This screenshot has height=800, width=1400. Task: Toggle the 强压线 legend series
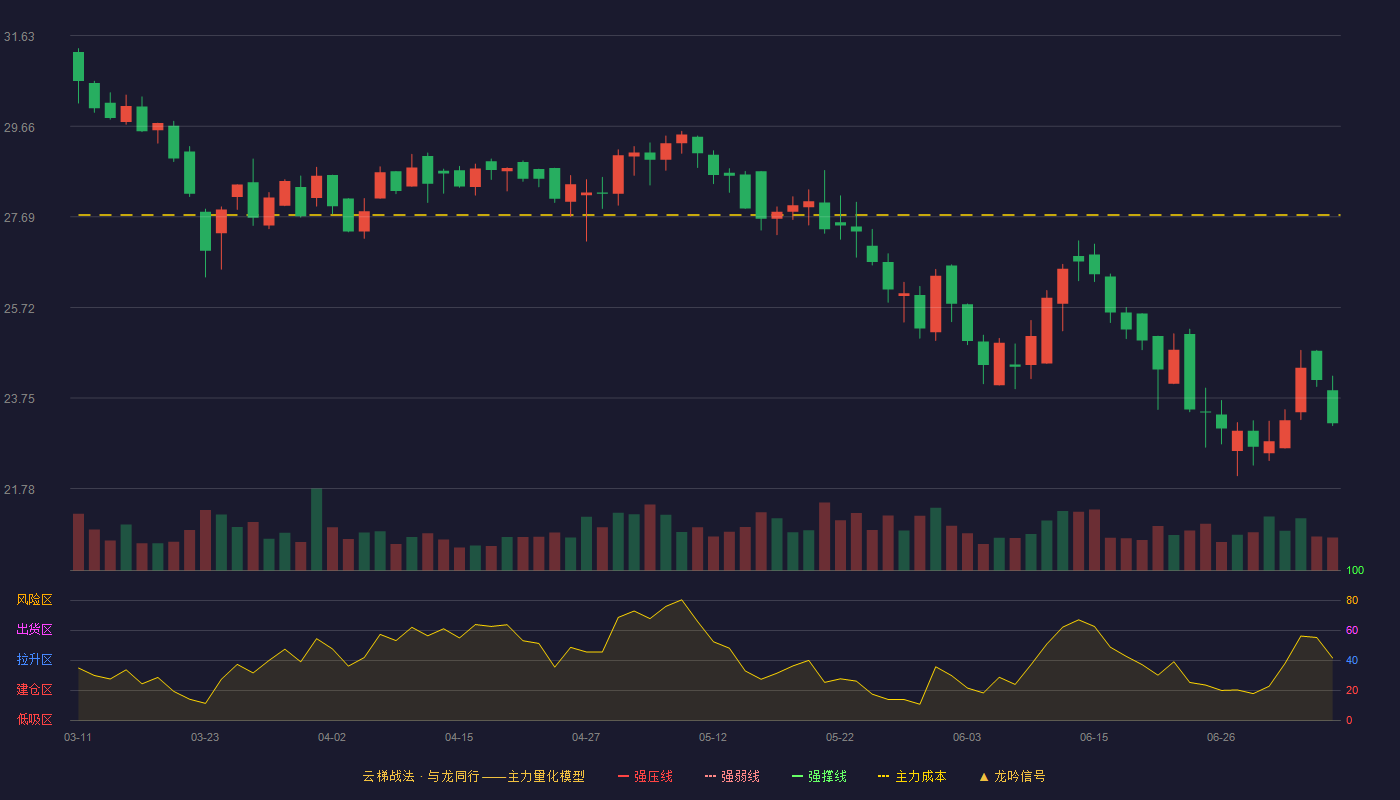645,776
